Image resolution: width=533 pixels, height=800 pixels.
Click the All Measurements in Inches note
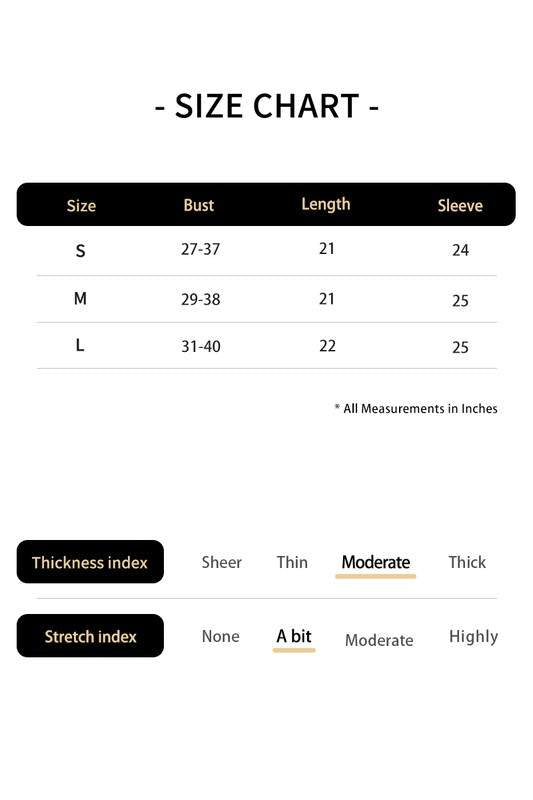tap(416, 408)
